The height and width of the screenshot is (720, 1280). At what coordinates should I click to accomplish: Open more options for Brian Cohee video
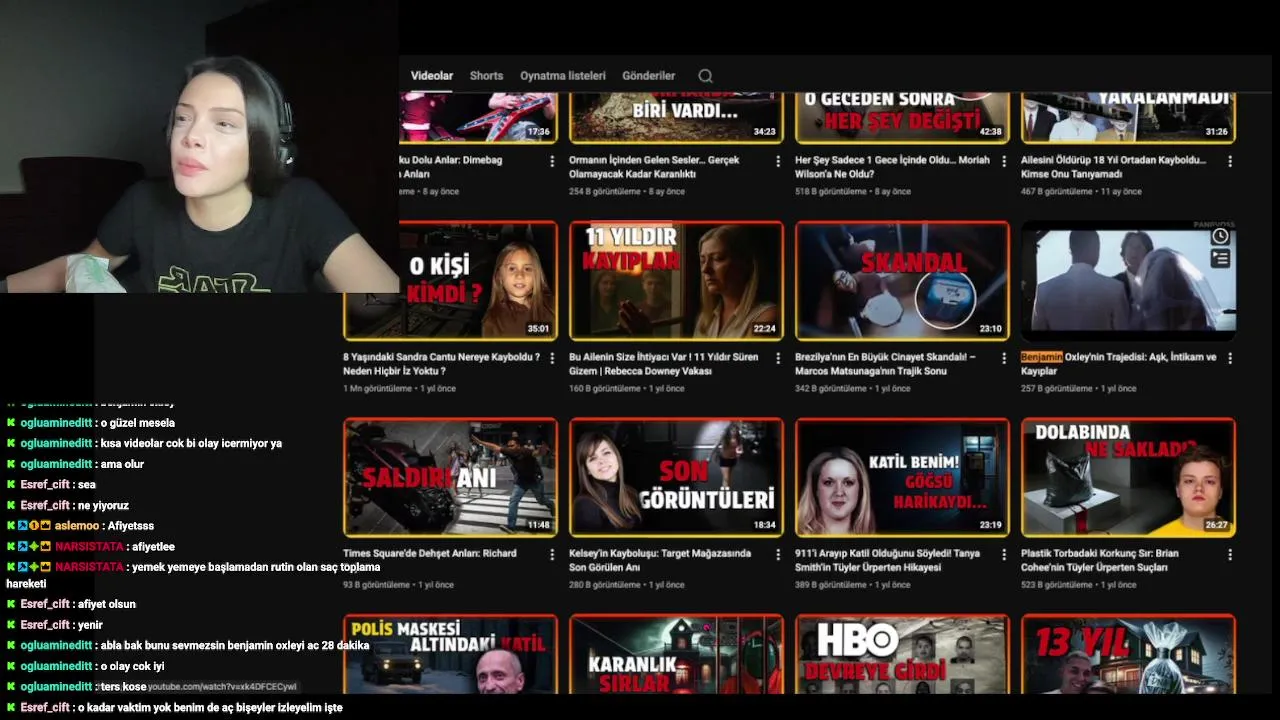tap(1230, 554)
